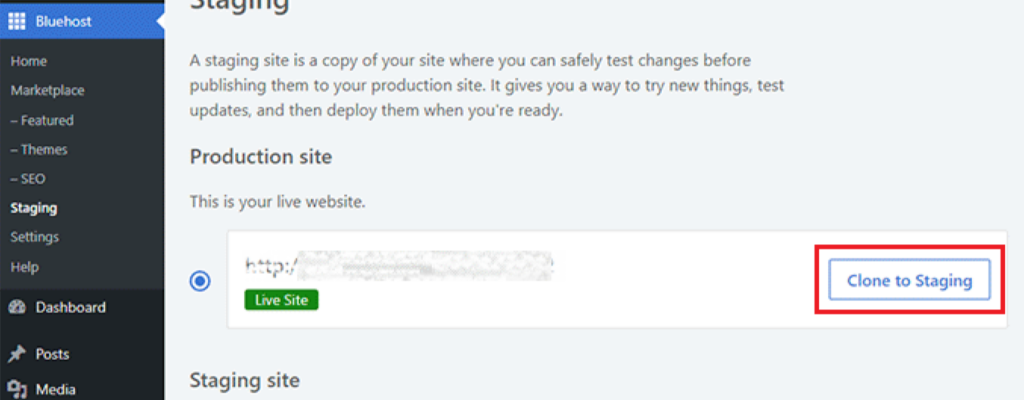Image resolution: width=1024 pixels, height=400 pixels.
Task: Click the Posts pushpin icon
Action: coord(17,354)
